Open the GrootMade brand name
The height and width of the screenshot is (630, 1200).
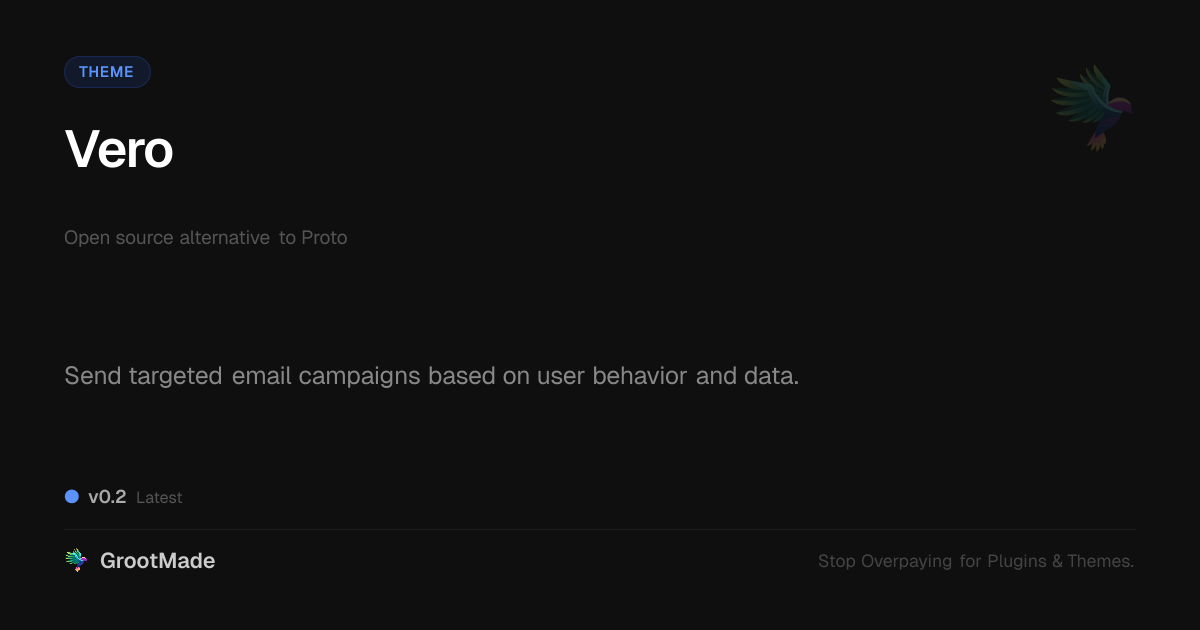pos(157,561)
